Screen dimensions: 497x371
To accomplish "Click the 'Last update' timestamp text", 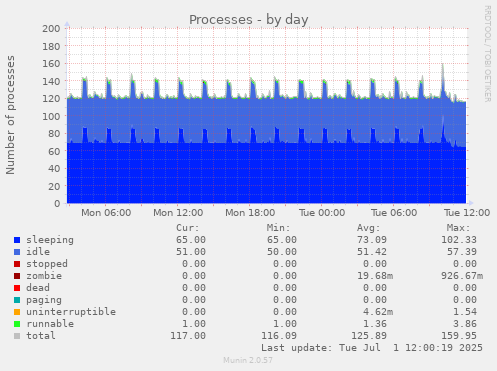I will 372,348.
